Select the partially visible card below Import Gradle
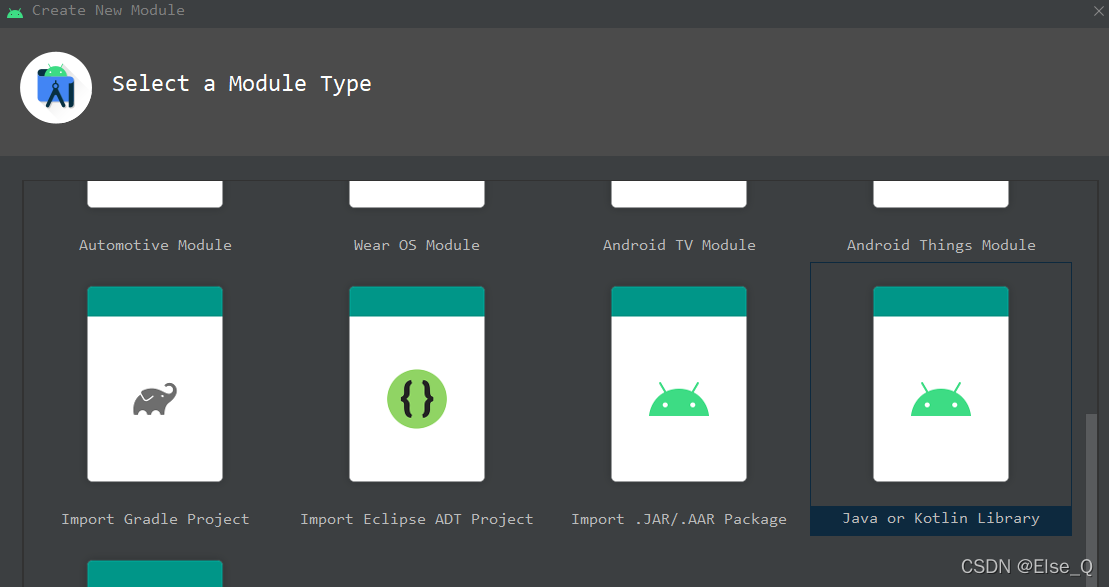The image size is (1109, 587). (x=155, y=574)
